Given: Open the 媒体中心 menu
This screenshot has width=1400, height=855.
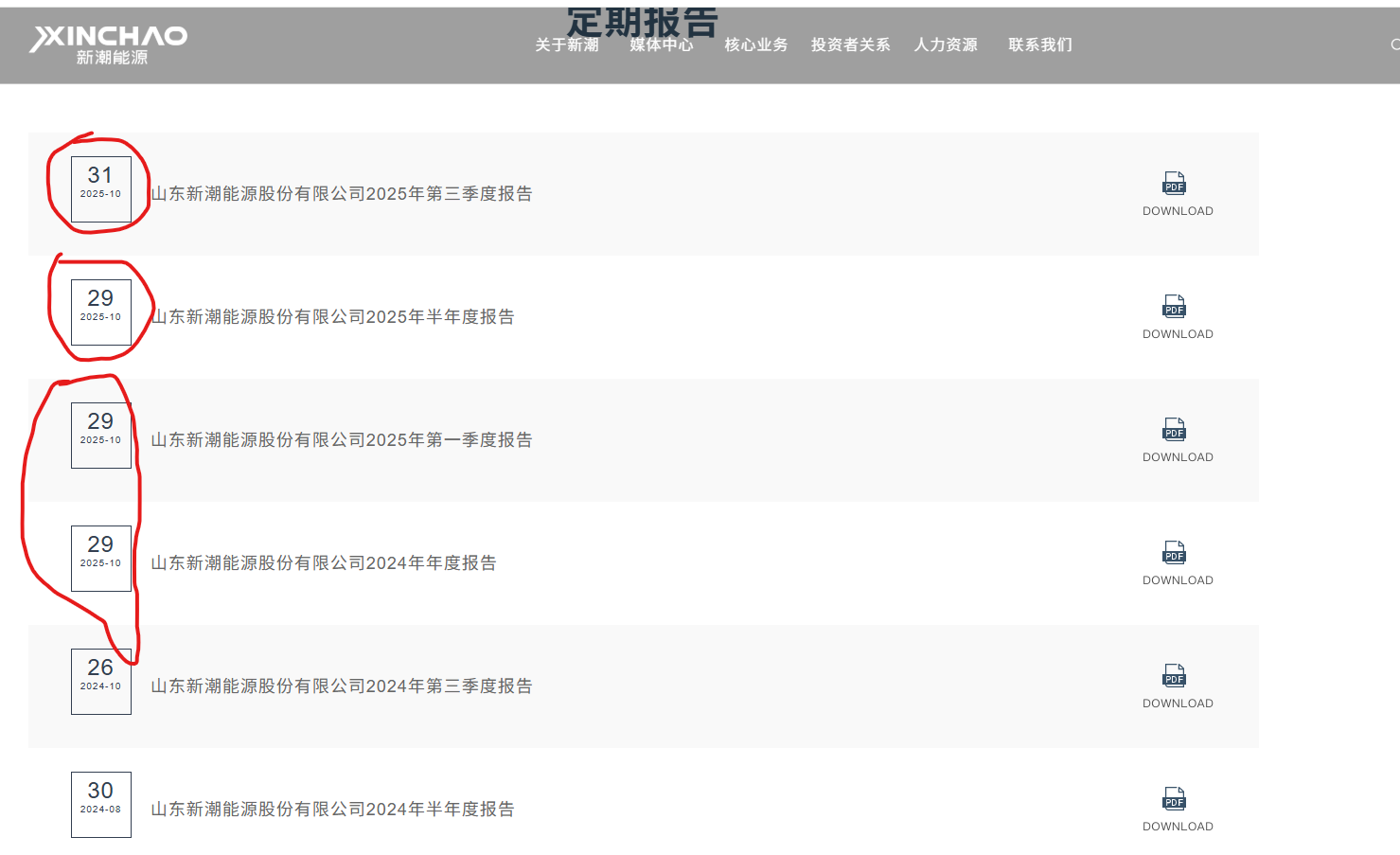Looking at the screenshot, I should pos(662,45).
